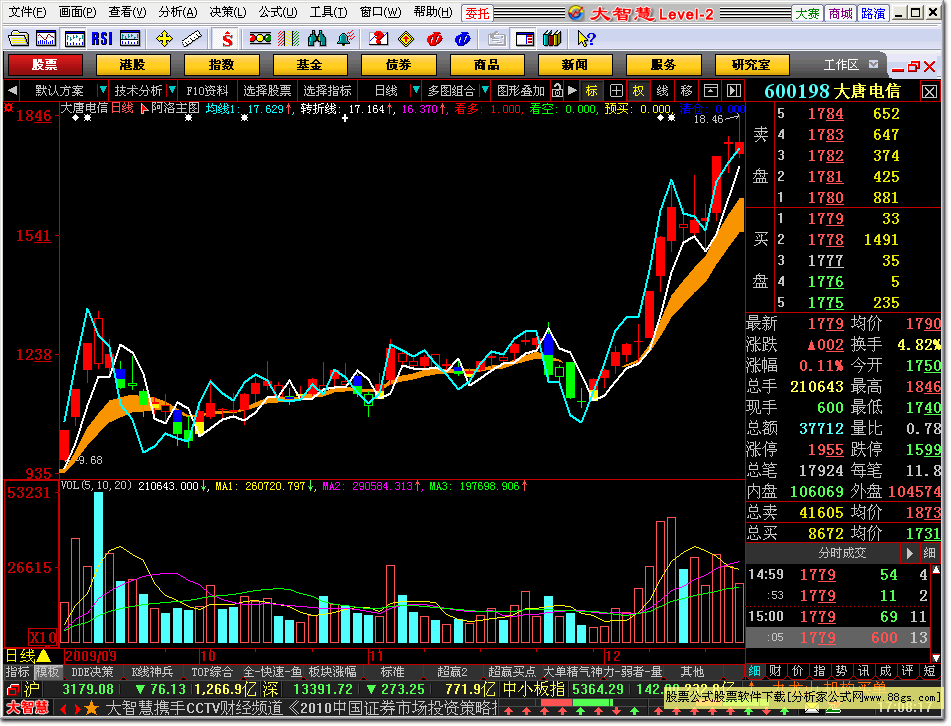
Task: Click the red S dollar toolbar icon
Action: click(x=227, y=39)
